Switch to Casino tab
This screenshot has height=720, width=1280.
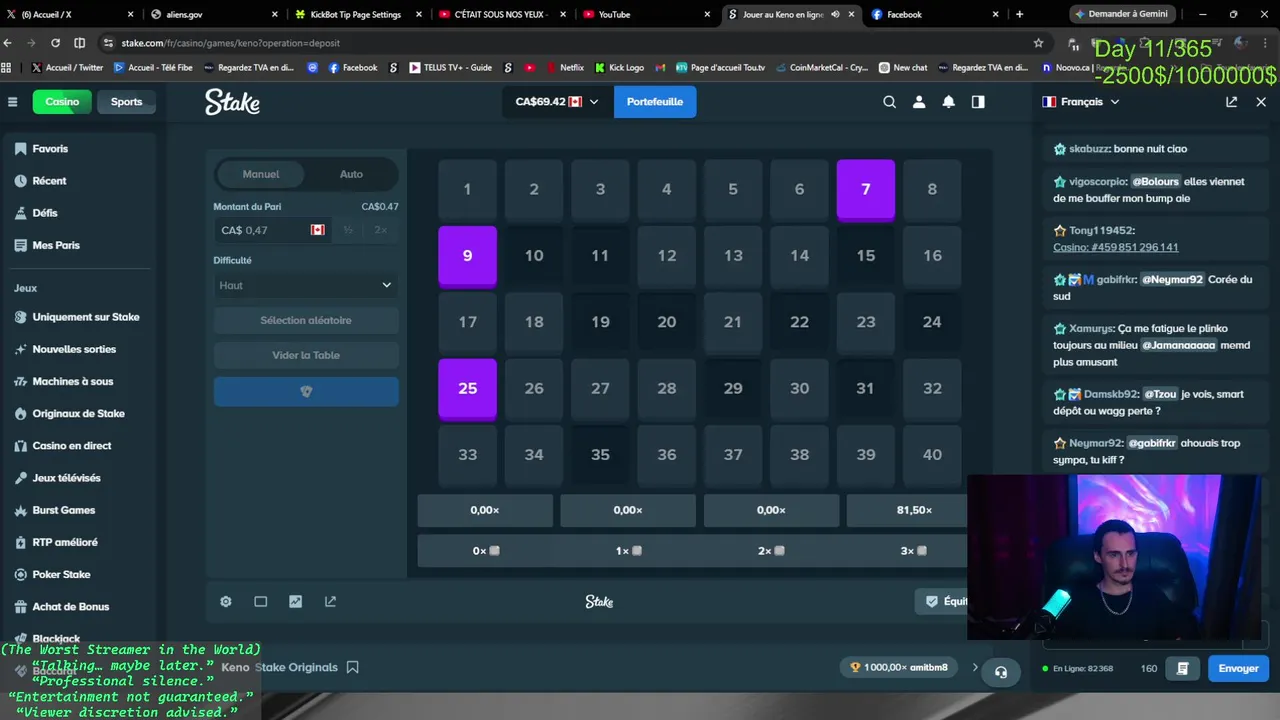[x=62, y=102]
